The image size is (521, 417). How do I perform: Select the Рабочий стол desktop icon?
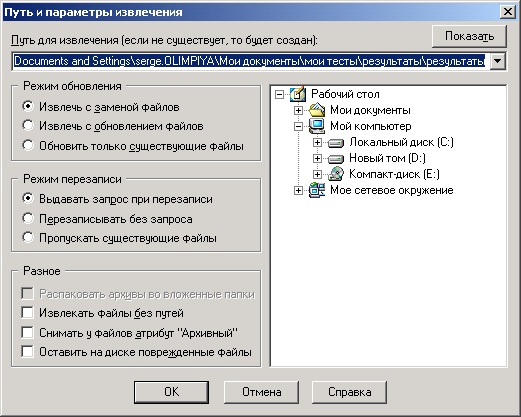pos(298,94)
